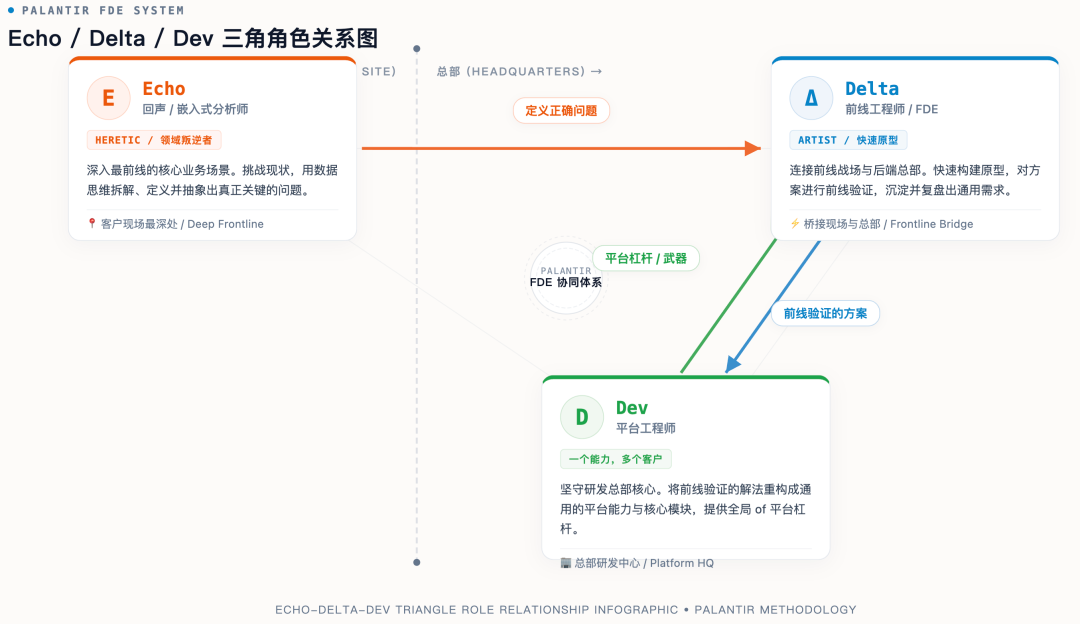The width and height of the screenshot is (1080, 624).
Task: Click the Dev card title
Action: click(632, 408)
